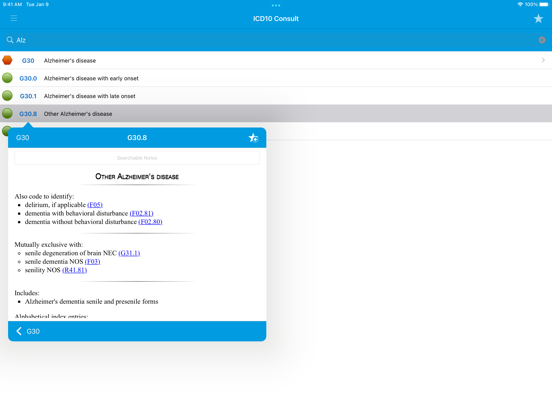552x414 pixels.
Task: Click the ICD10 Consult title
Action: 276,19
